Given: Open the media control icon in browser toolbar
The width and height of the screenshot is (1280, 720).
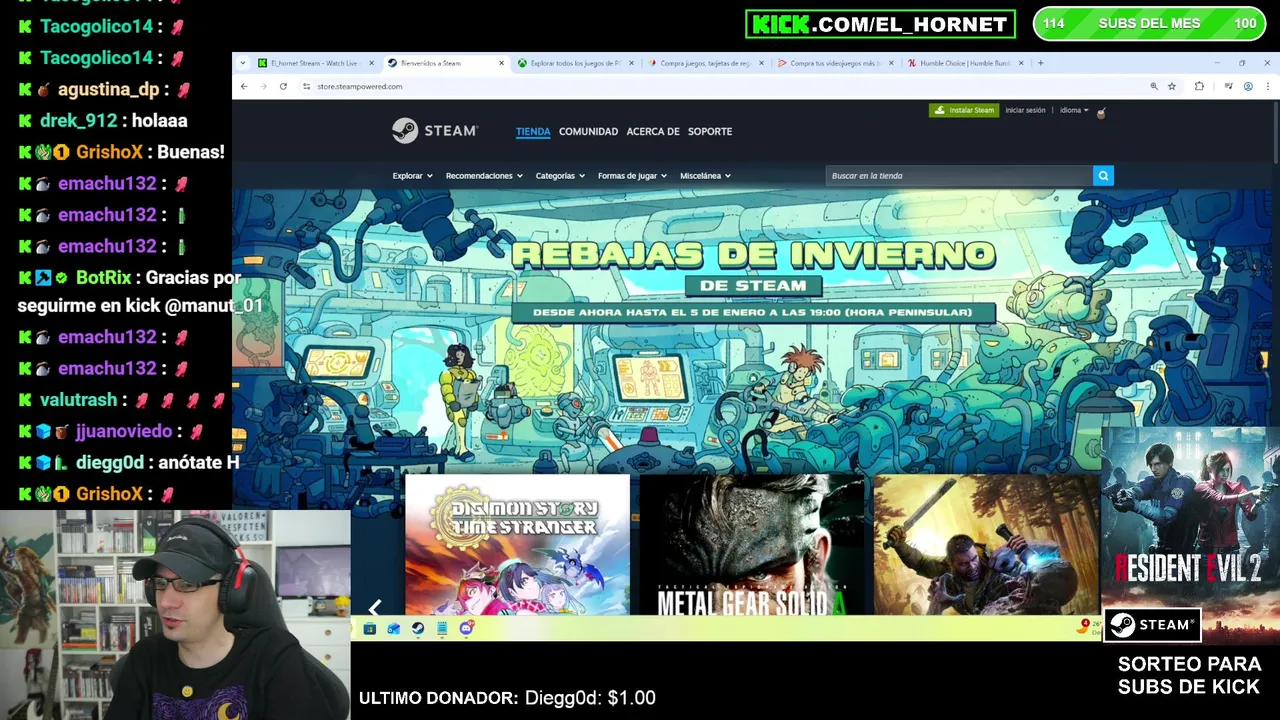Looking at the screenshot, I should point(1229,87).
